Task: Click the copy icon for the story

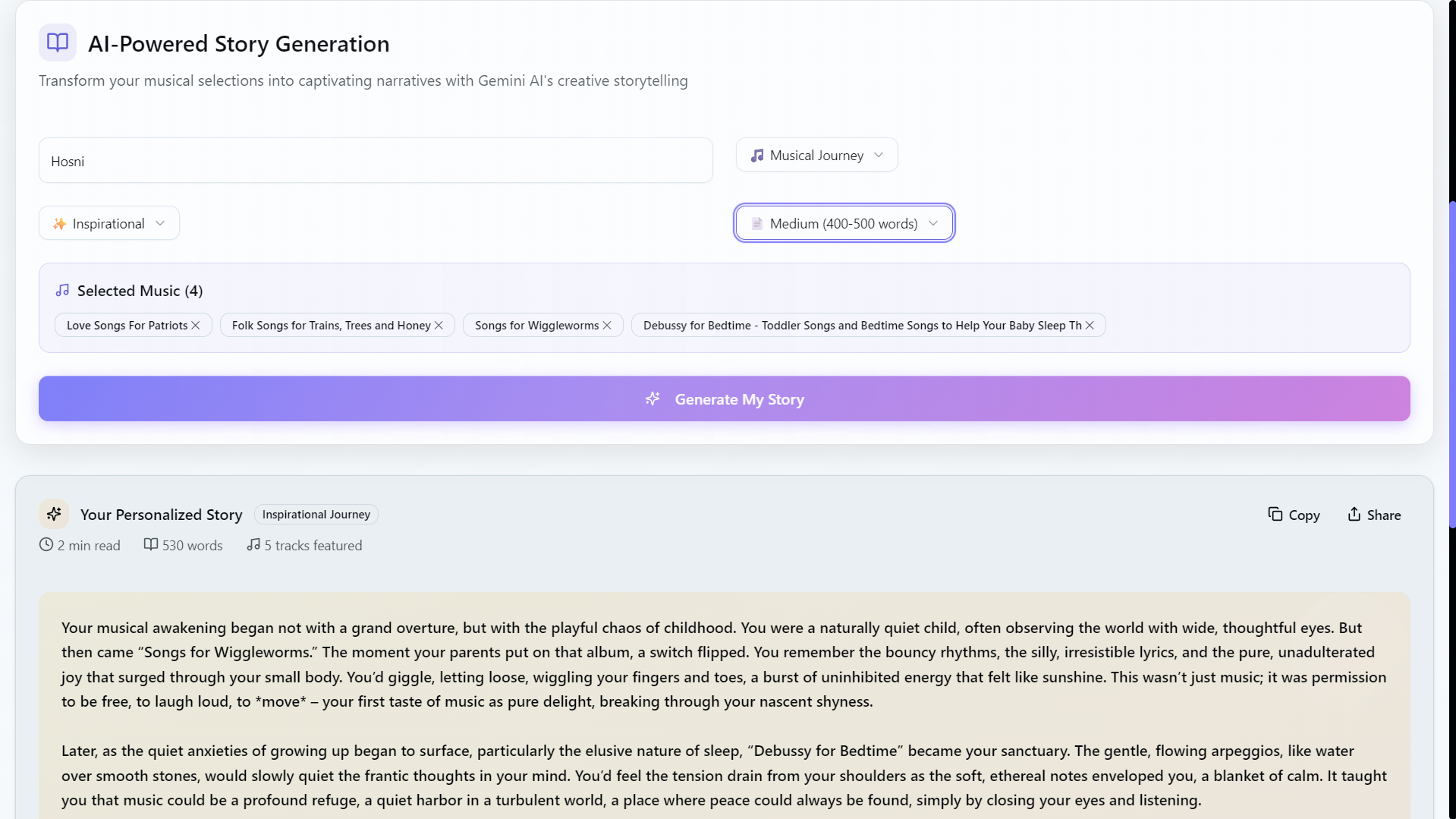Action: (x=1275, y=515)
